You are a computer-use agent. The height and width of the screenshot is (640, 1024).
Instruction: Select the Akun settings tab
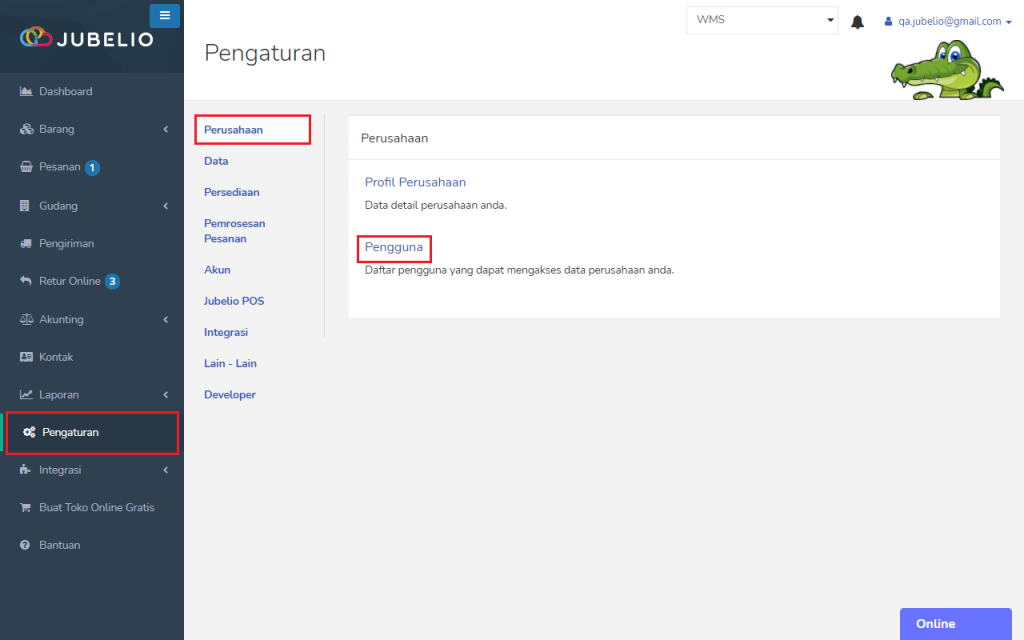(x=217, y=270)
